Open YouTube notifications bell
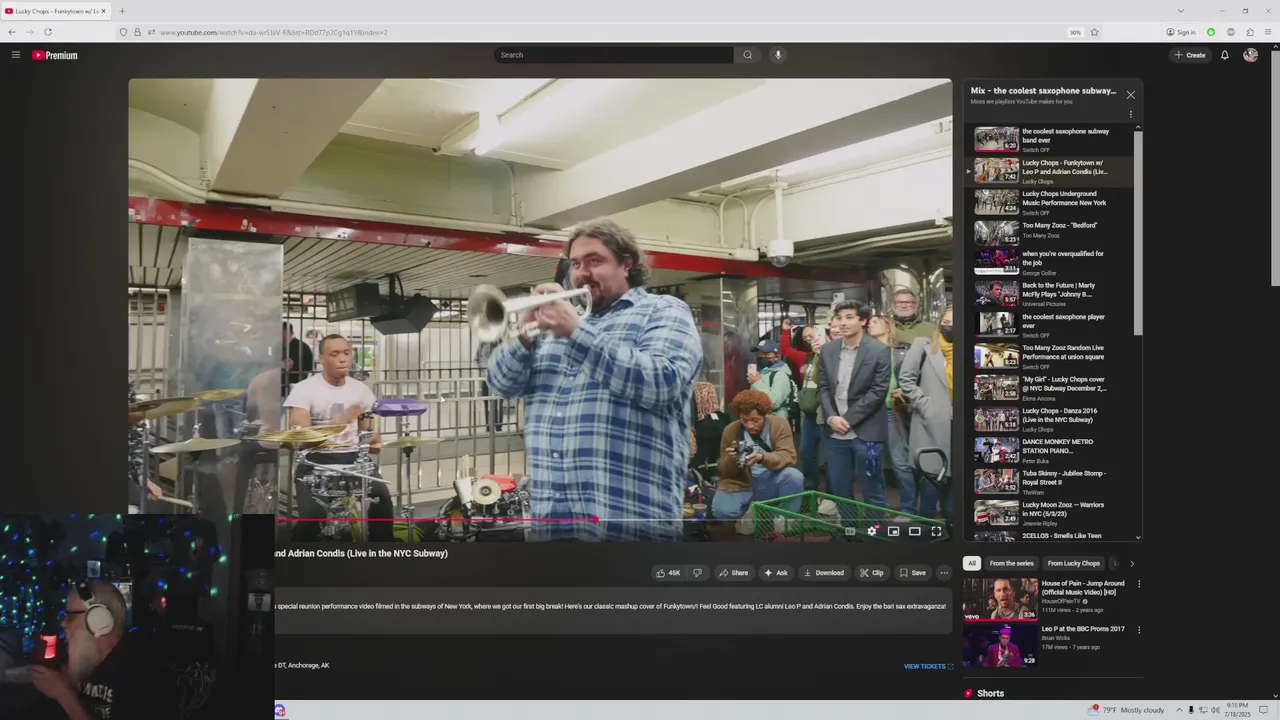Viewport: 1280px width, 720px height. tap(1224, 55)
